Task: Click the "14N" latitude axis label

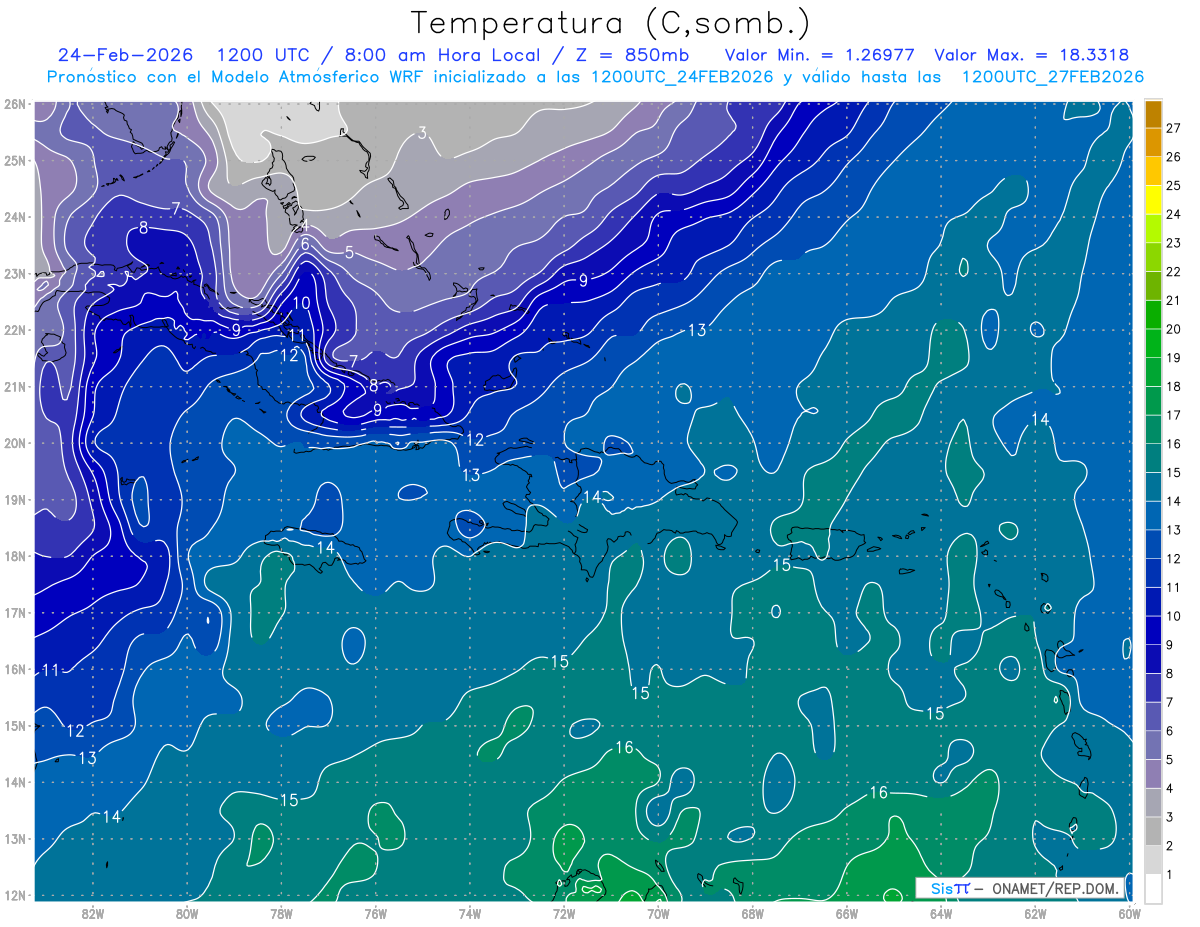Action: click(x=14, y=782)
